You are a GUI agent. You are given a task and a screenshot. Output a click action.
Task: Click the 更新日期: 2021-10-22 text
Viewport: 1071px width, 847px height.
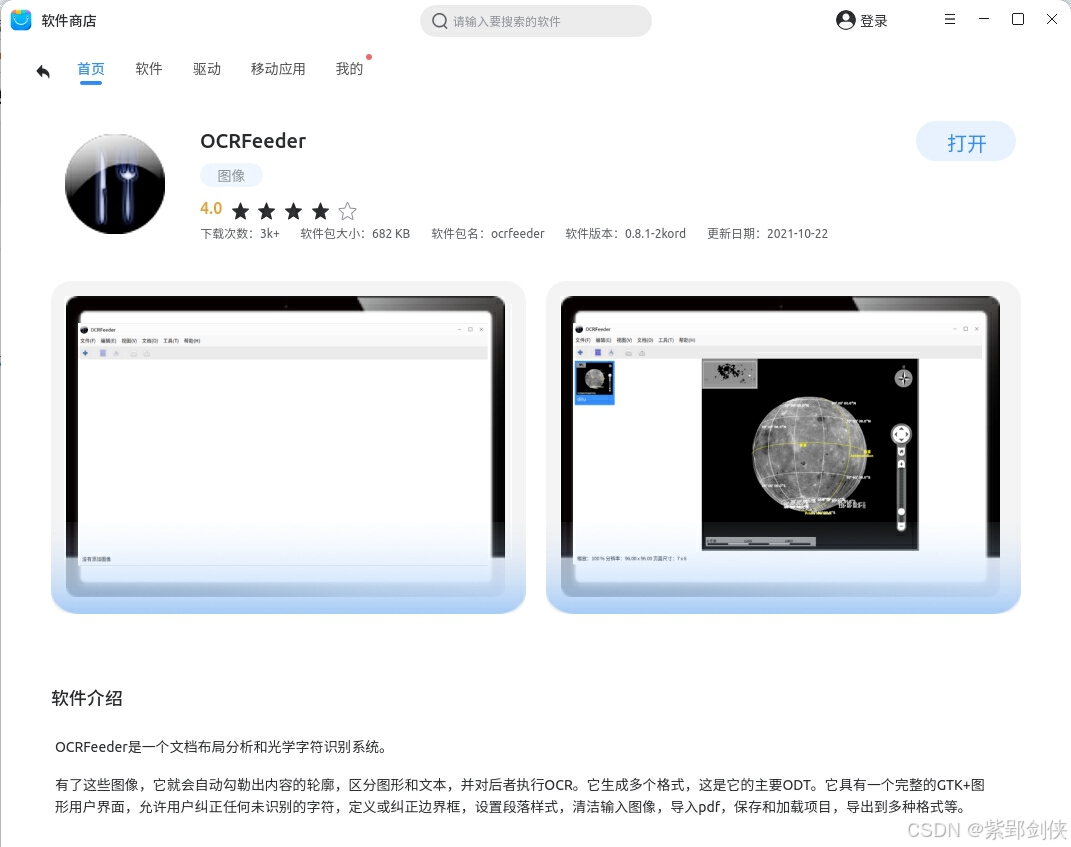(767, 234)
